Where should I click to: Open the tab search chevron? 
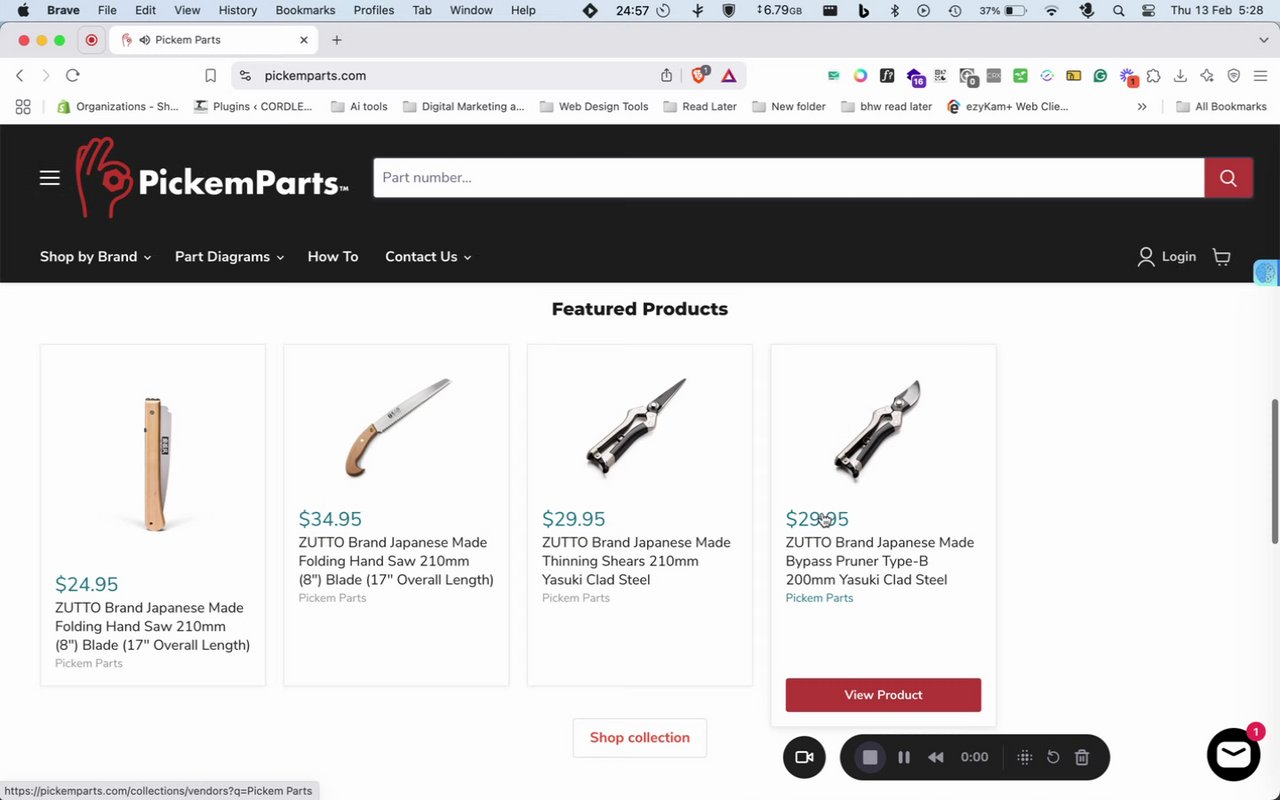click(1264, 40)
